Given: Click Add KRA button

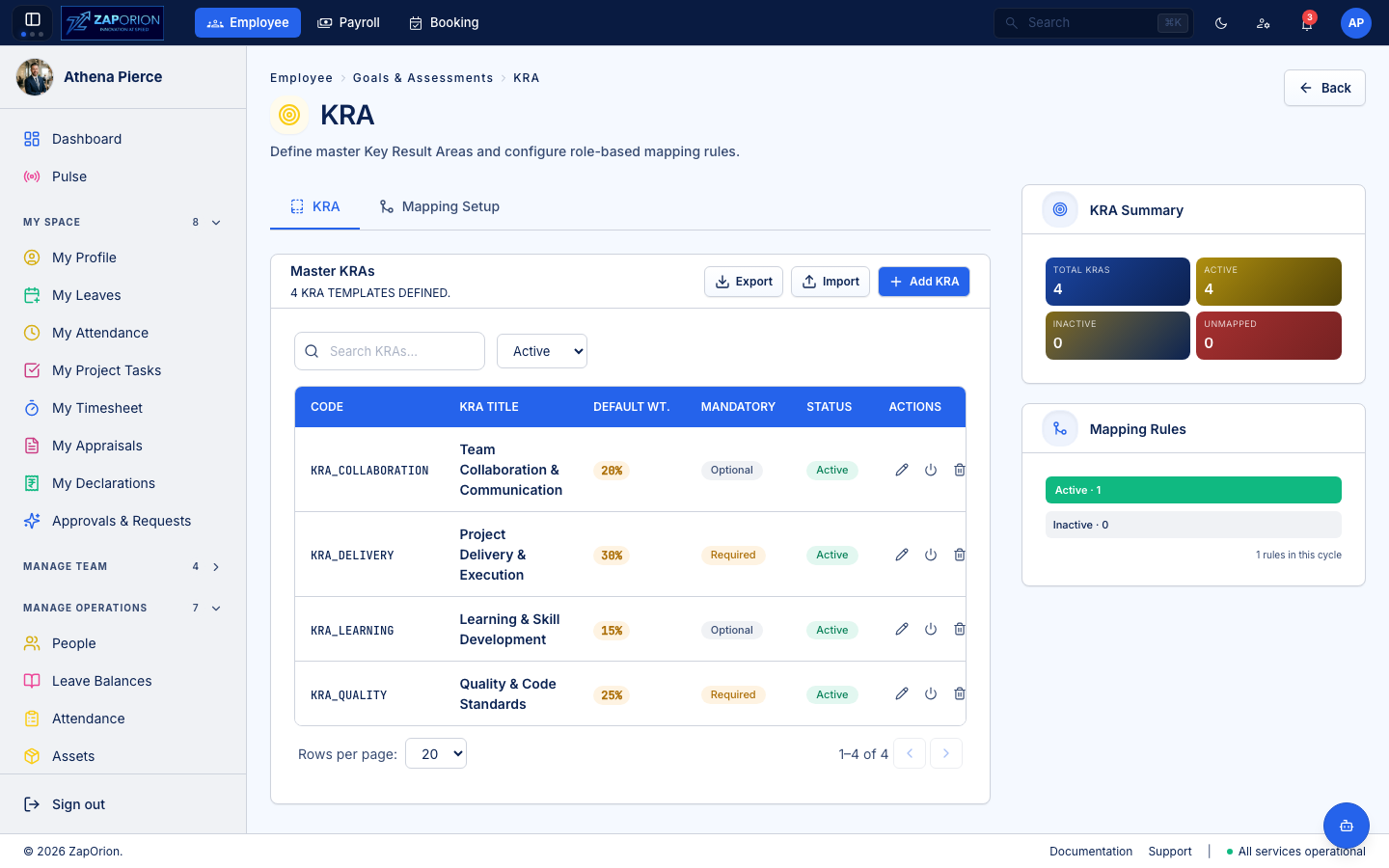Looking at the screenshot, I should pyautogui.click(x=924, y=282).
